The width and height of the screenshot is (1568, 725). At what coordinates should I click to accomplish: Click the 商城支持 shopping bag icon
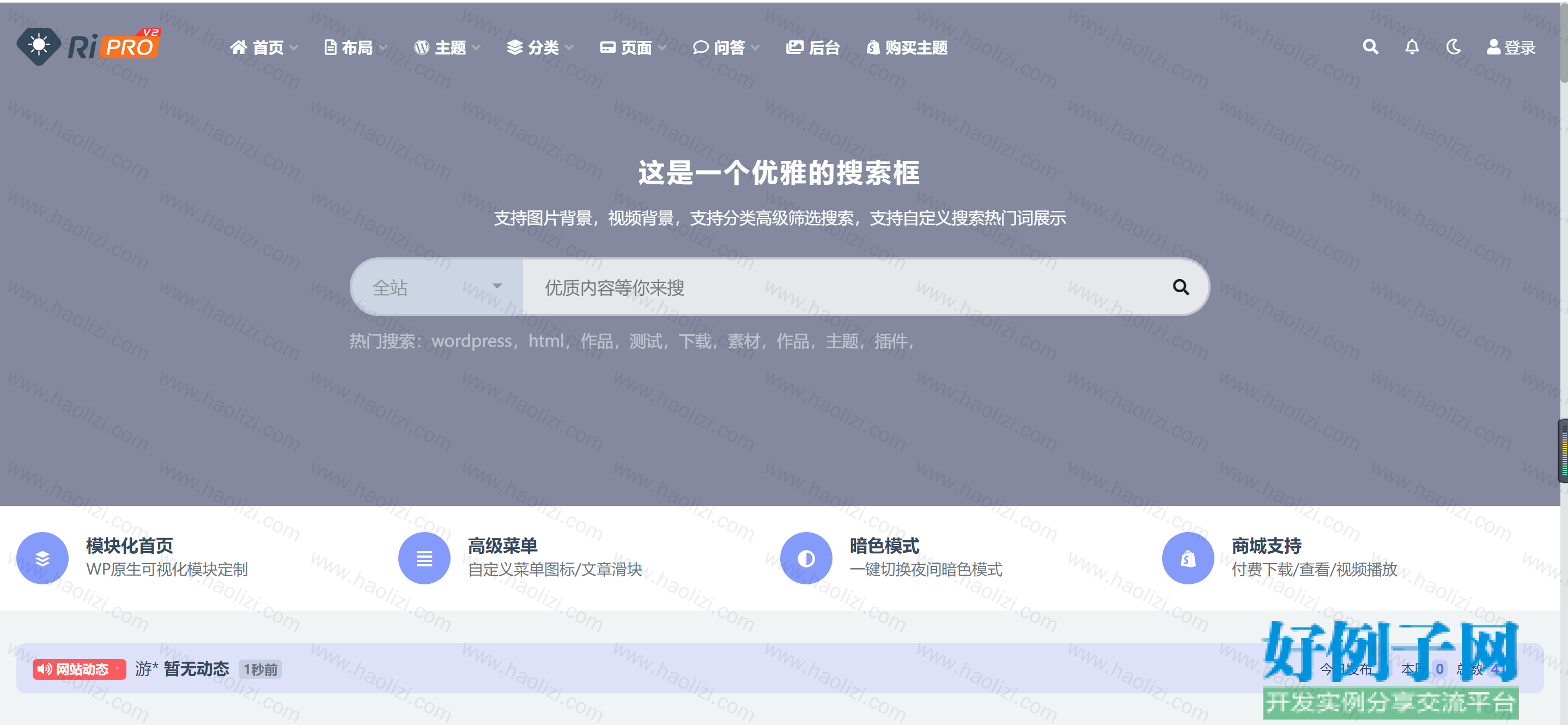point(1188,558)
